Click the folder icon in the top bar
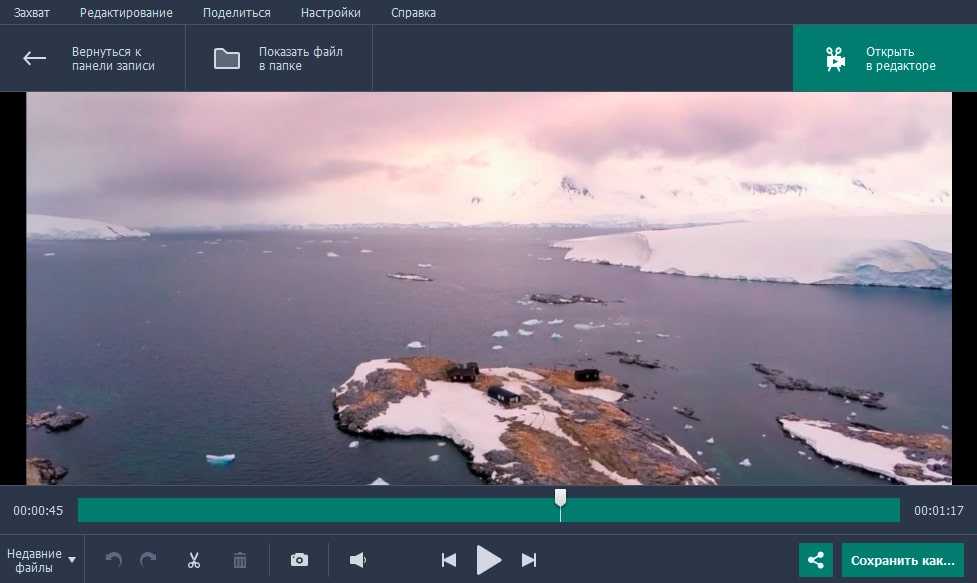This screenshot has width=977, height=583. click(227, 58)
